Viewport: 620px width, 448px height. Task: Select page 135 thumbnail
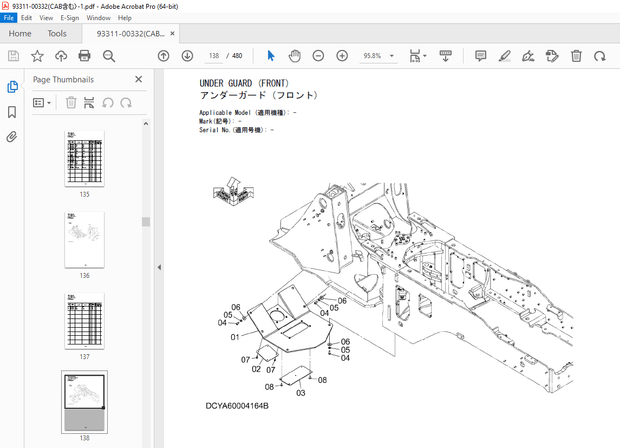point(85,159)
